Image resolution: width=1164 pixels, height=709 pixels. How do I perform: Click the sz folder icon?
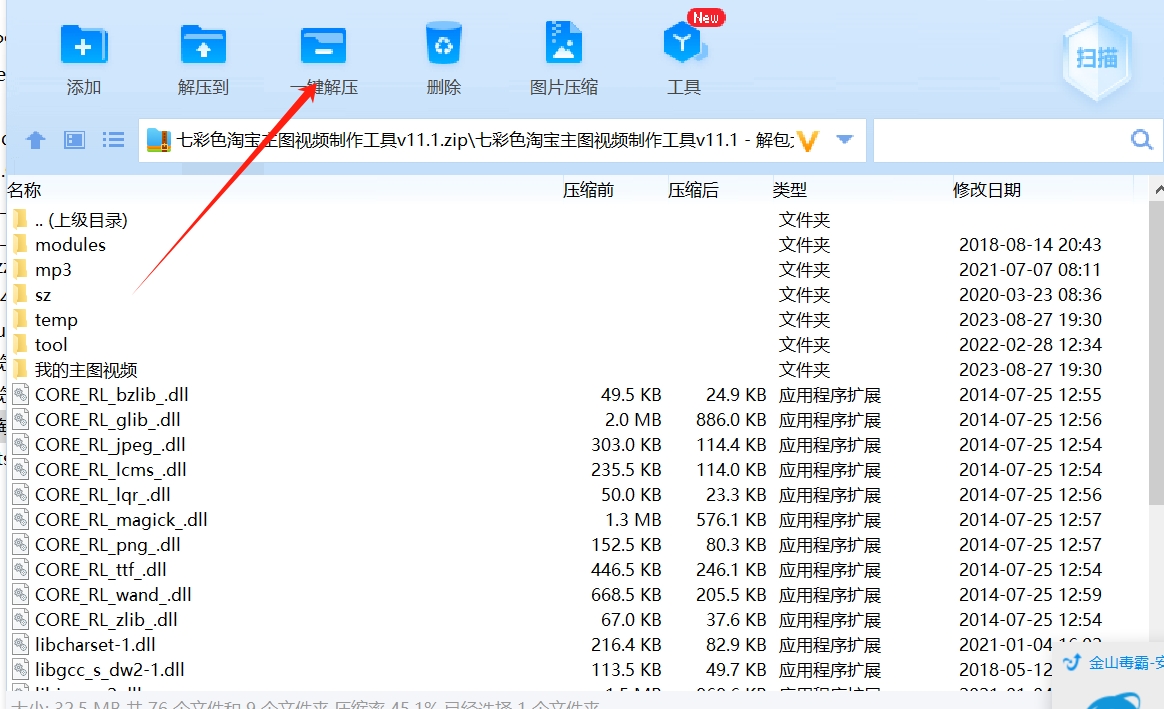coord(20,294)
